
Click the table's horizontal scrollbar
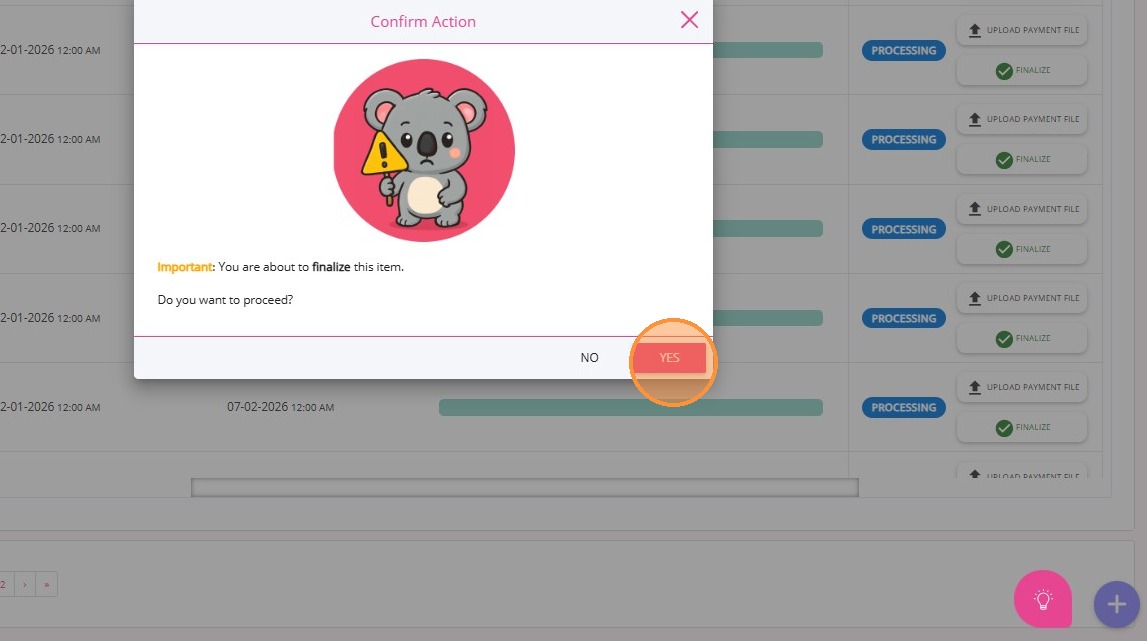pos(524,487)
